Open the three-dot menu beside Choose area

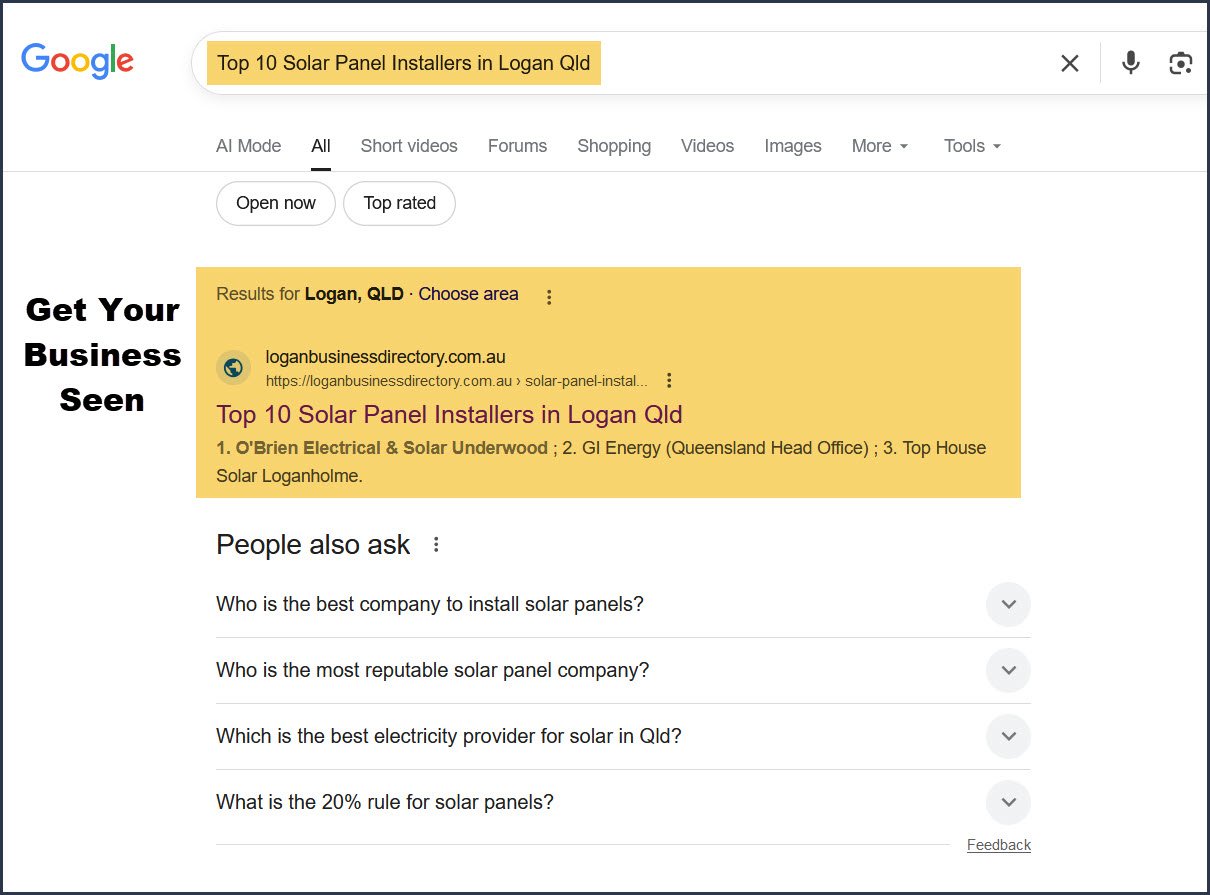[548, 297]
